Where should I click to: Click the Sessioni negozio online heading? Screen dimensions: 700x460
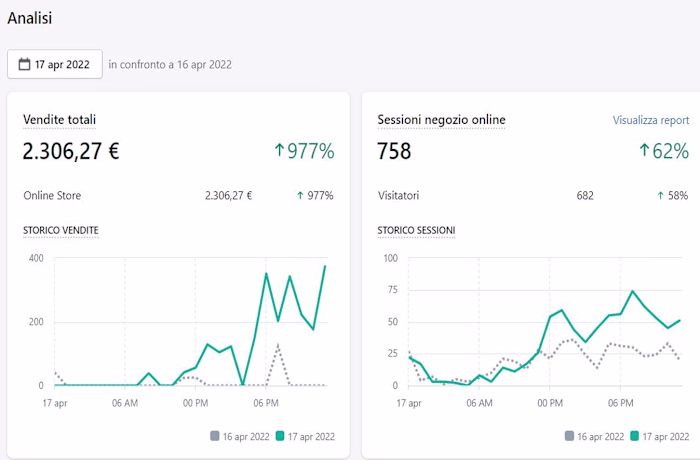441,120
